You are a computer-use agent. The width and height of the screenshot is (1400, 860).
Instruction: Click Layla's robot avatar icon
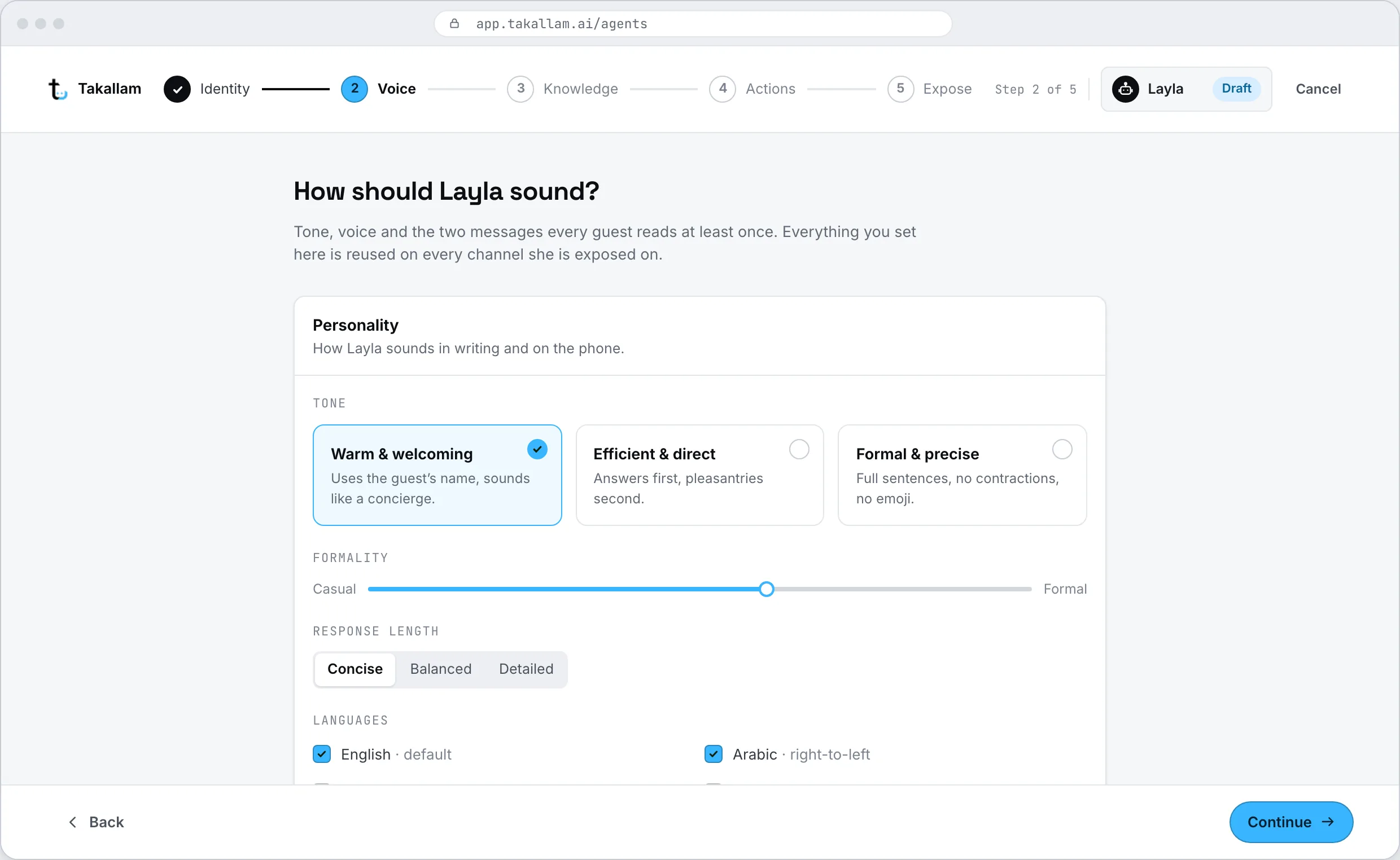(1125, 89)
